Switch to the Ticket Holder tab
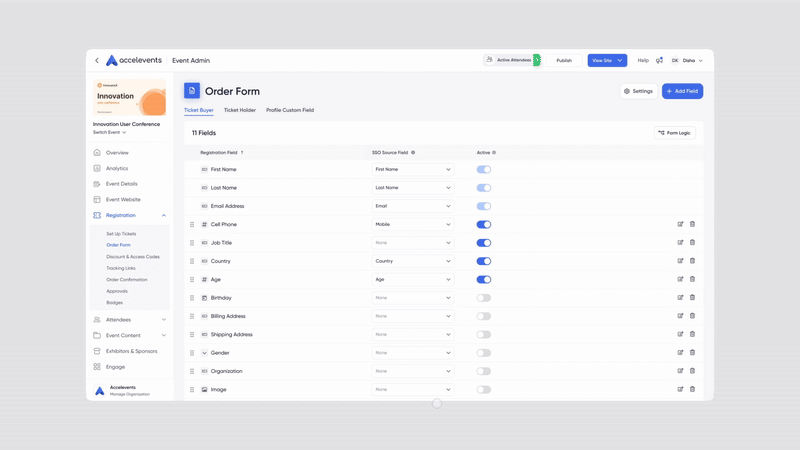The height and width of the screenshot is (450, 800). pos(240,110)
